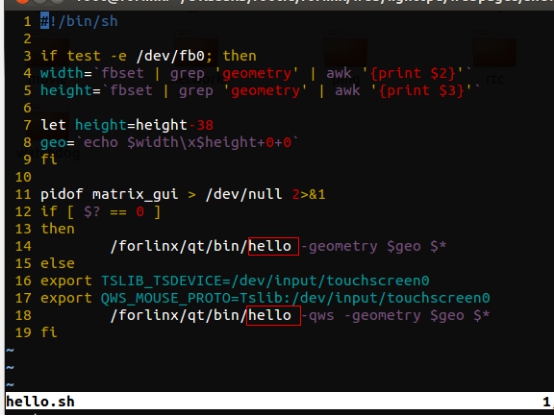Click line number 10 in the gutter
The height and width of the screenshot is (416, 554).
pyautogui.click(x=23, y=177)
